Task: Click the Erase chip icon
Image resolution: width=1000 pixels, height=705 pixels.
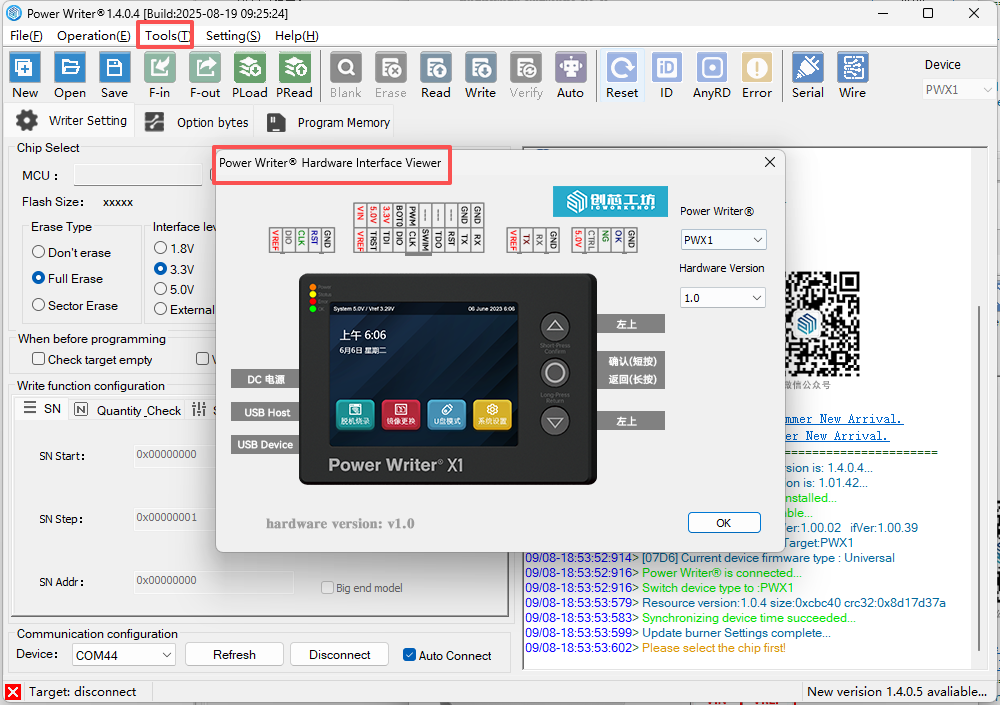Action: tap(391, 68)
